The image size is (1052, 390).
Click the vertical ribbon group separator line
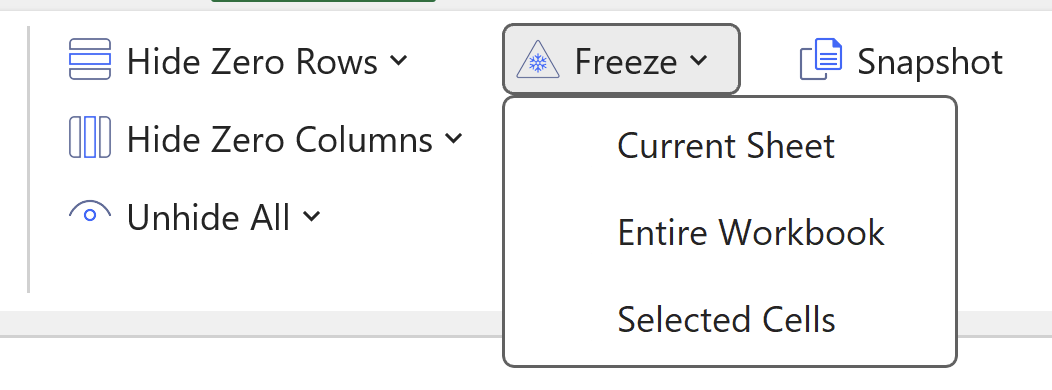pyautogui.click(x=28, y=159)
